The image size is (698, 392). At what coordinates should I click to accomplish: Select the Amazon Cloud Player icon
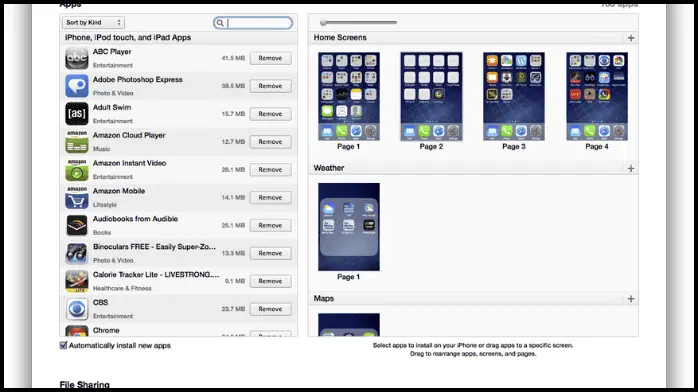point(77,141)
